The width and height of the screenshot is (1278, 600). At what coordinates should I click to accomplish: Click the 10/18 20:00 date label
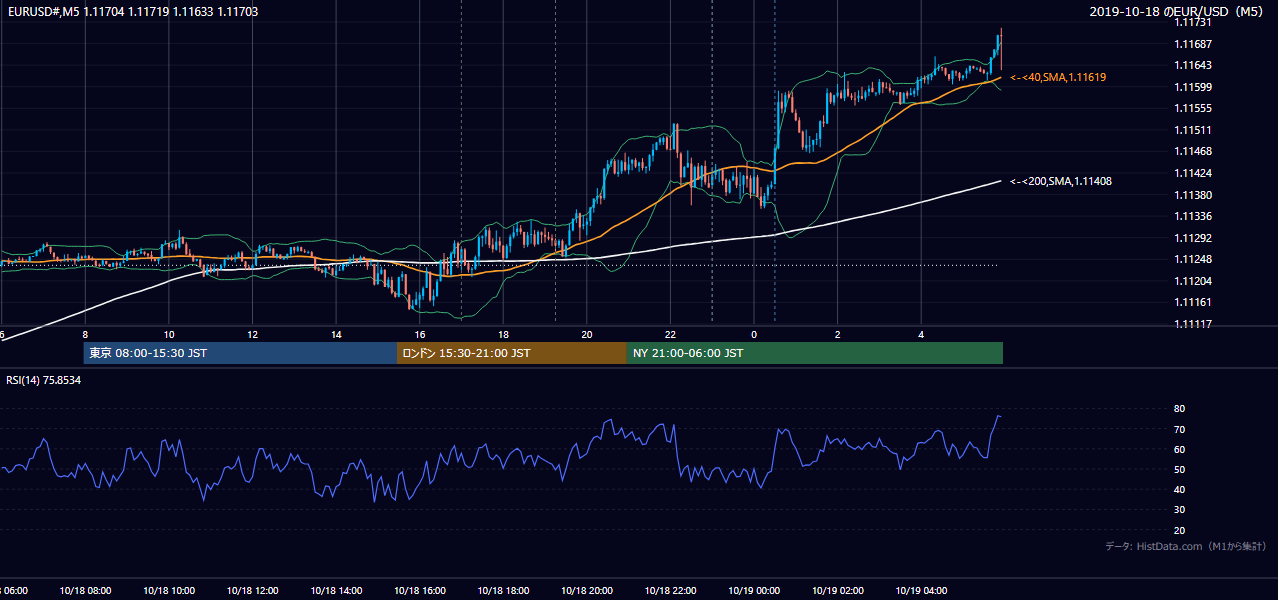(587, 590)
